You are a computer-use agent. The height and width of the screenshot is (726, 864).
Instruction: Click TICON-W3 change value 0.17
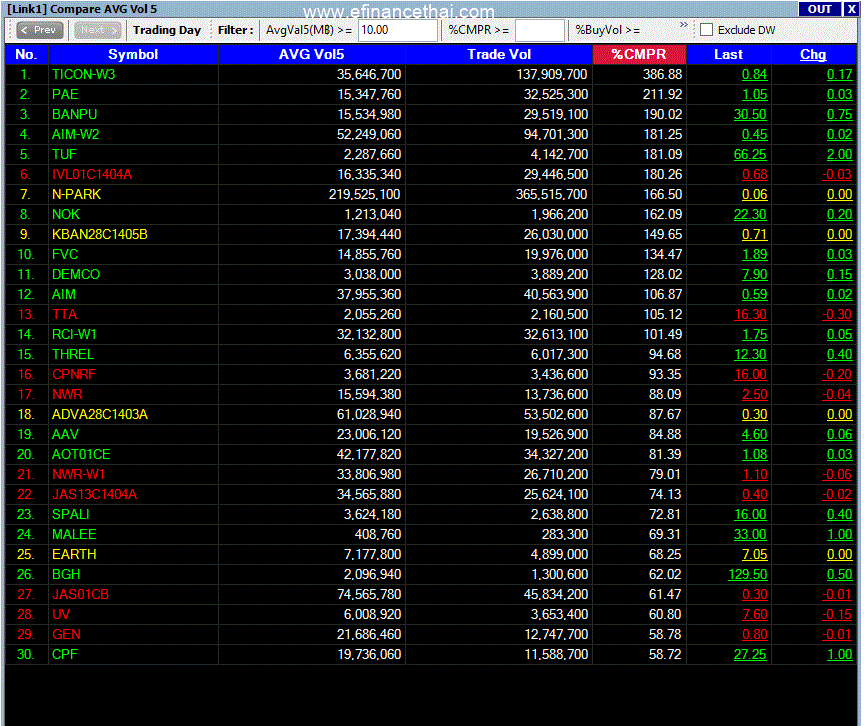click(839, 74)
